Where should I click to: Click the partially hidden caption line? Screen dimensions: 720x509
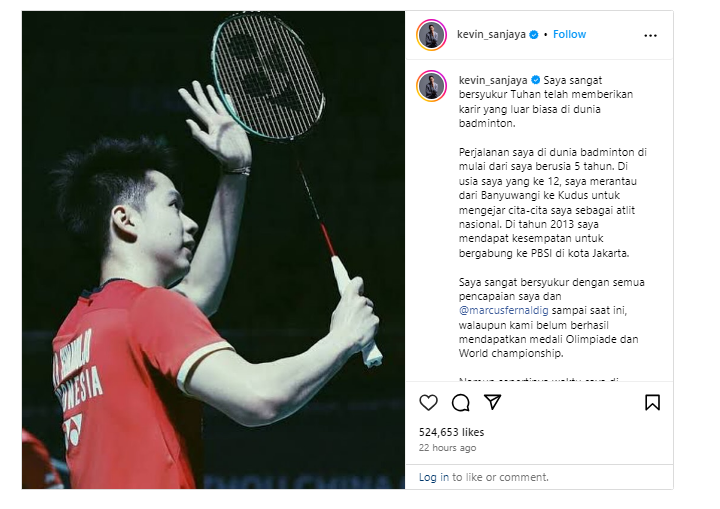[x=539, y=379]
